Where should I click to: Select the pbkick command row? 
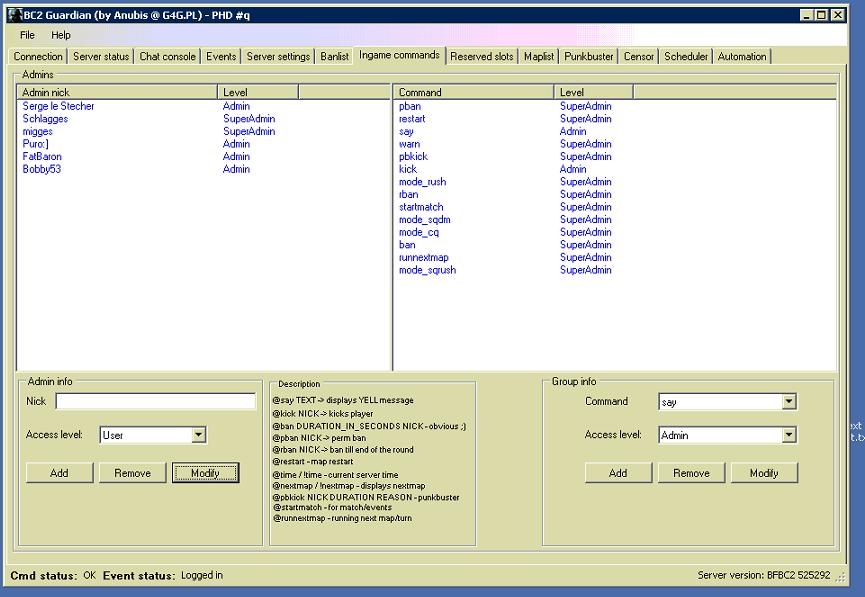coord(413,157)
